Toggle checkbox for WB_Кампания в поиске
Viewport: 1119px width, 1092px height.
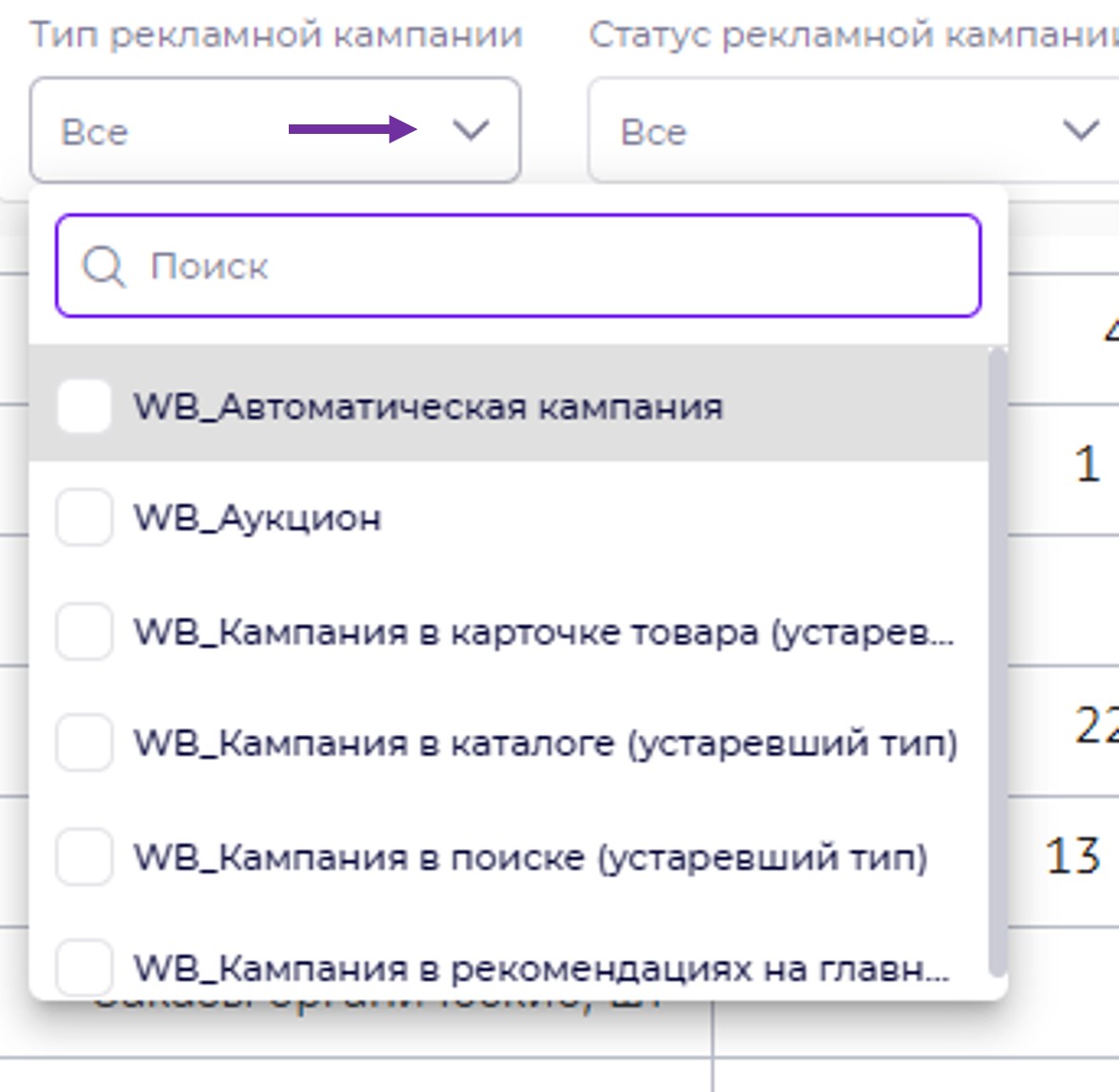tap(85, 857)
